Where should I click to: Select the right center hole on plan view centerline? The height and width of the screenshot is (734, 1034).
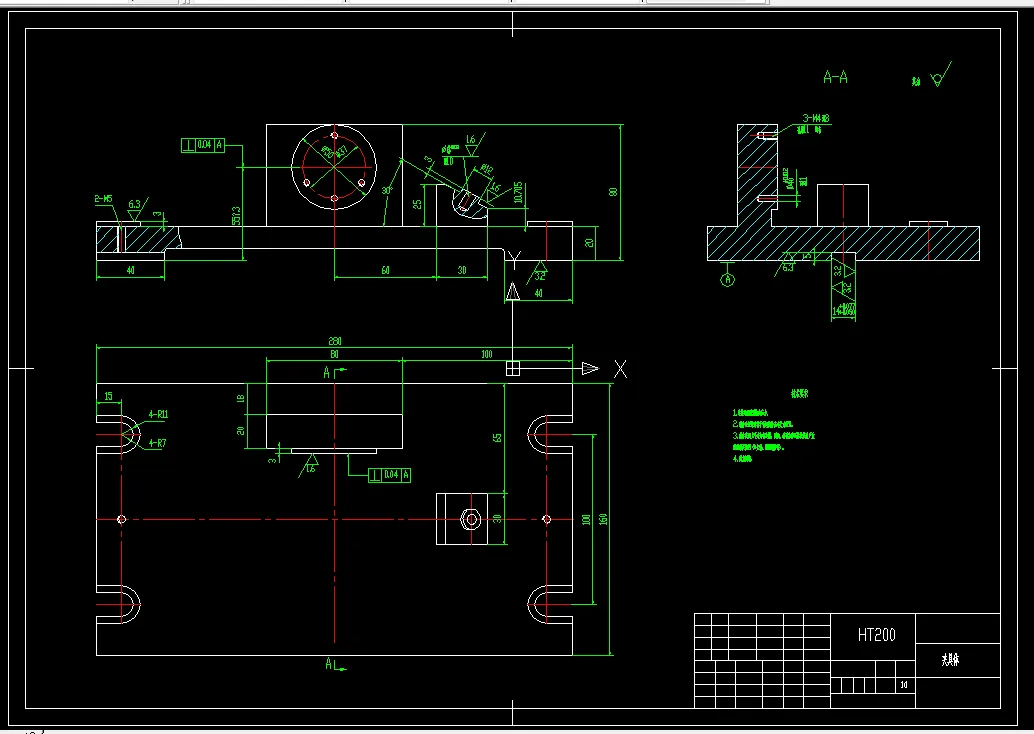pos(547,520)
